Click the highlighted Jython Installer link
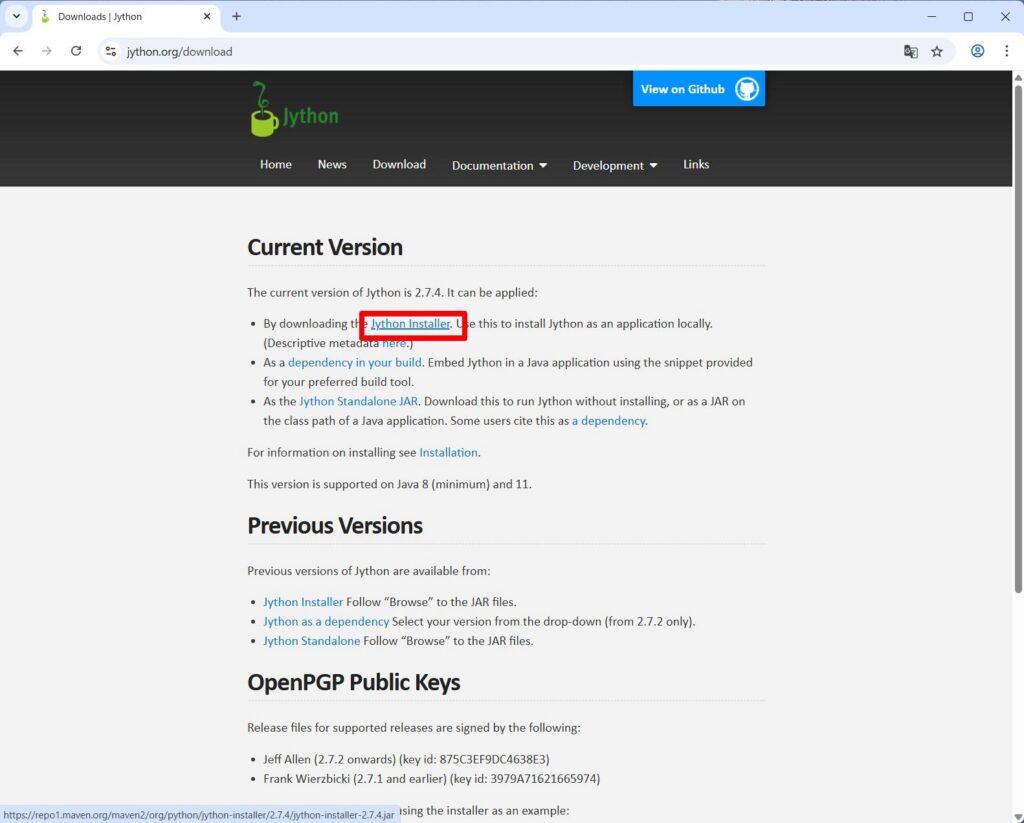Image resolution: width=1024 pixels, height=823 pixels. pyautogui.click(x=410, y=324)
